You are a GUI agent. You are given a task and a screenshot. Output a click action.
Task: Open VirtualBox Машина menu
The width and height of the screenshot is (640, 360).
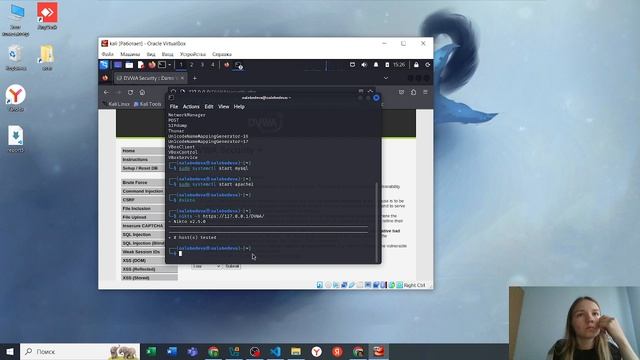point(130,54)
